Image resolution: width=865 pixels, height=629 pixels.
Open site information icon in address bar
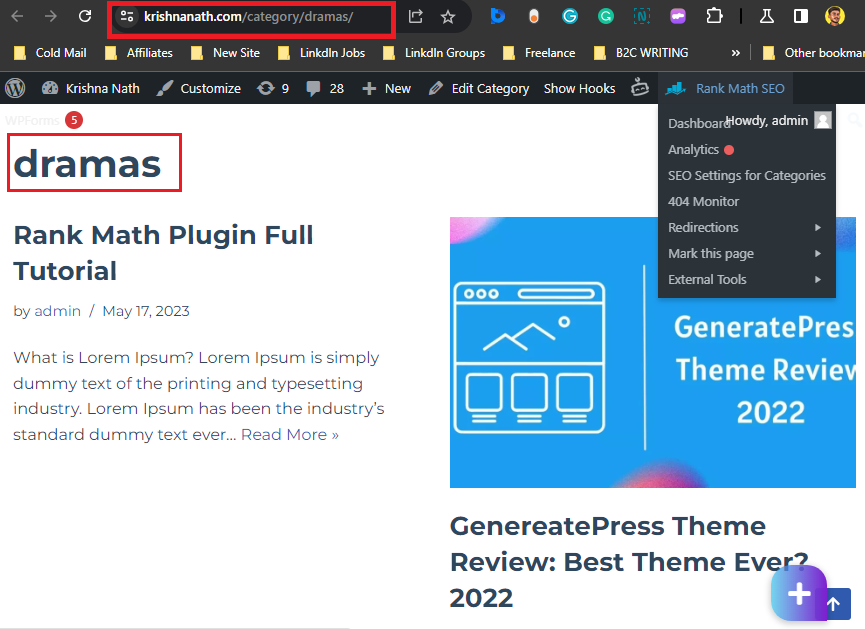click(x=127, y=17)
